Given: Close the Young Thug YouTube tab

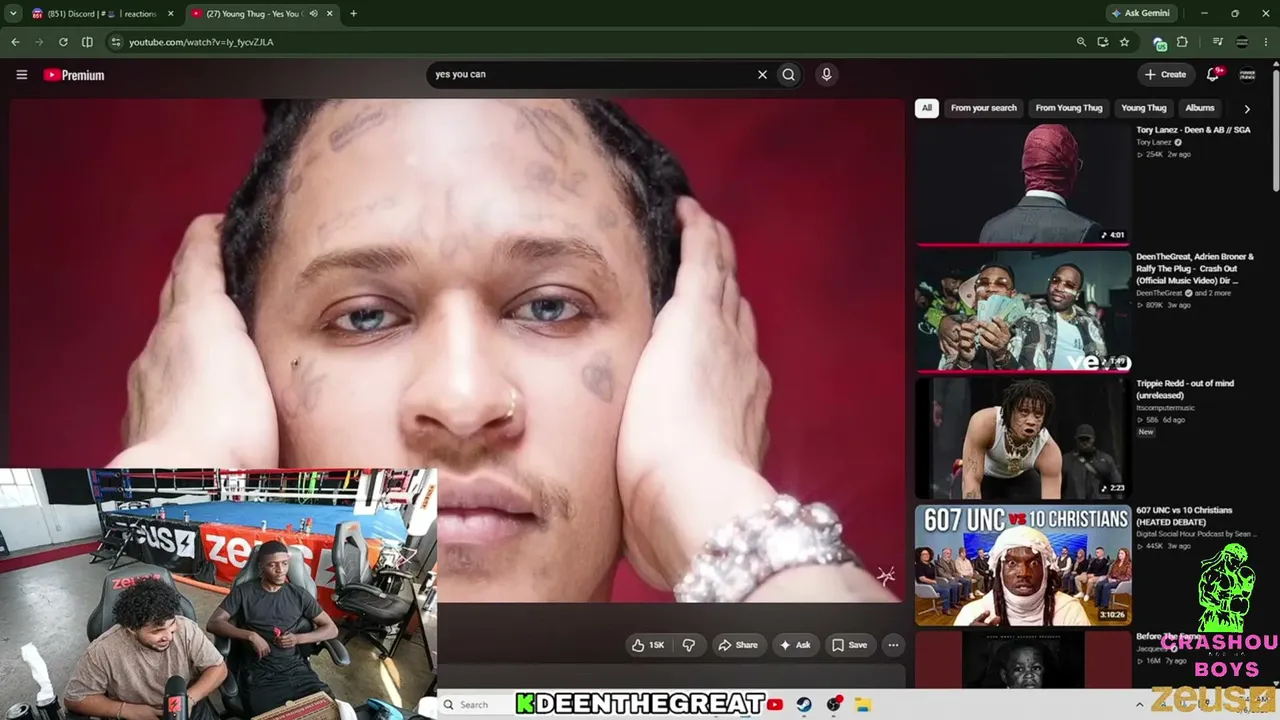Looking at the screenshot, I should coord(328,14).
